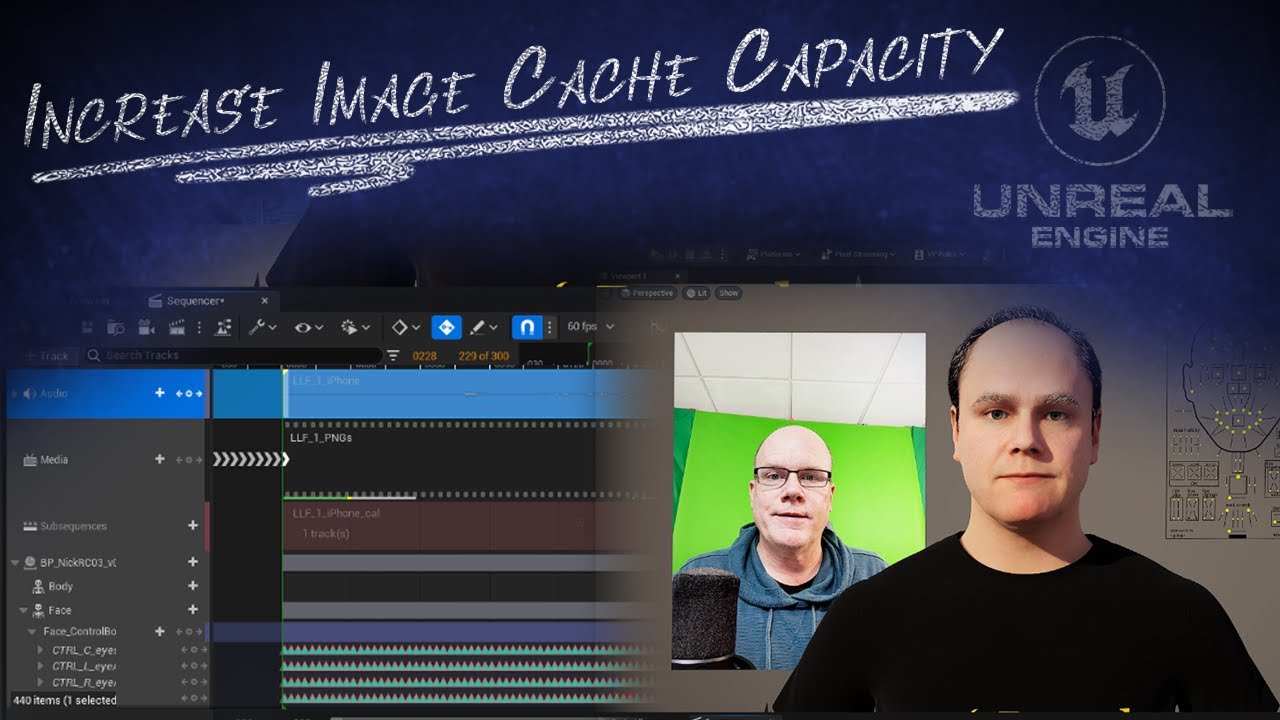
Task: Add track to BP_NickRC03 with plus
Action: coord(193,562)
